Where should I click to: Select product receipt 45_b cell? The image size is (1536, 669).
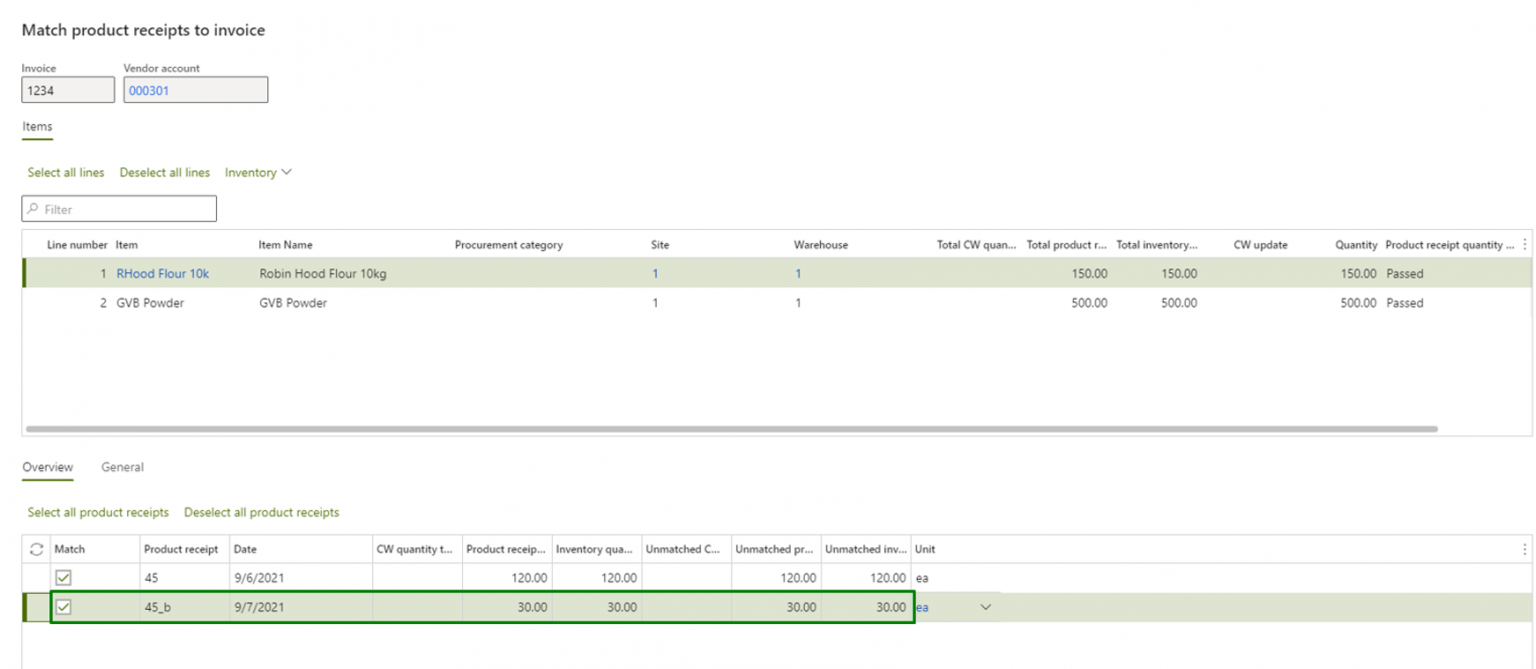[x=184, y=607]
